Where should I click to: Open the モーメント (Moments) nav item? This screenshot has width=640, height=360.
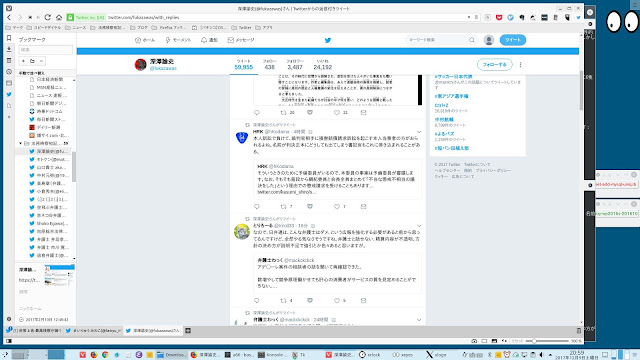178,40
